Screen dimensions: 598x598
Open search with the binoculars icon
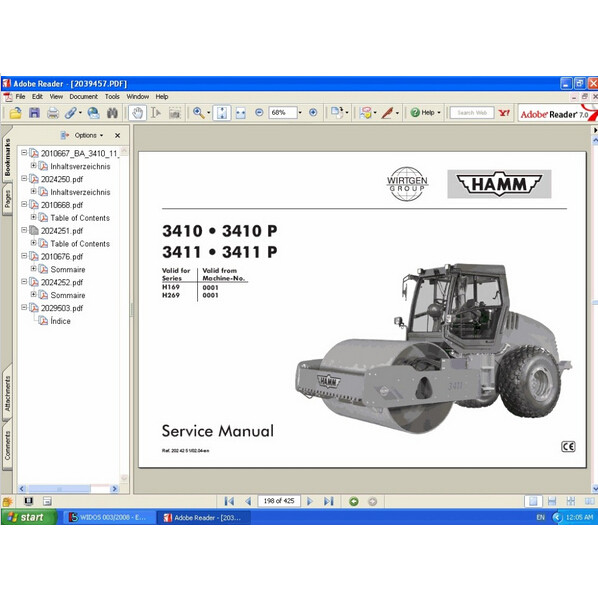(112, 113)
